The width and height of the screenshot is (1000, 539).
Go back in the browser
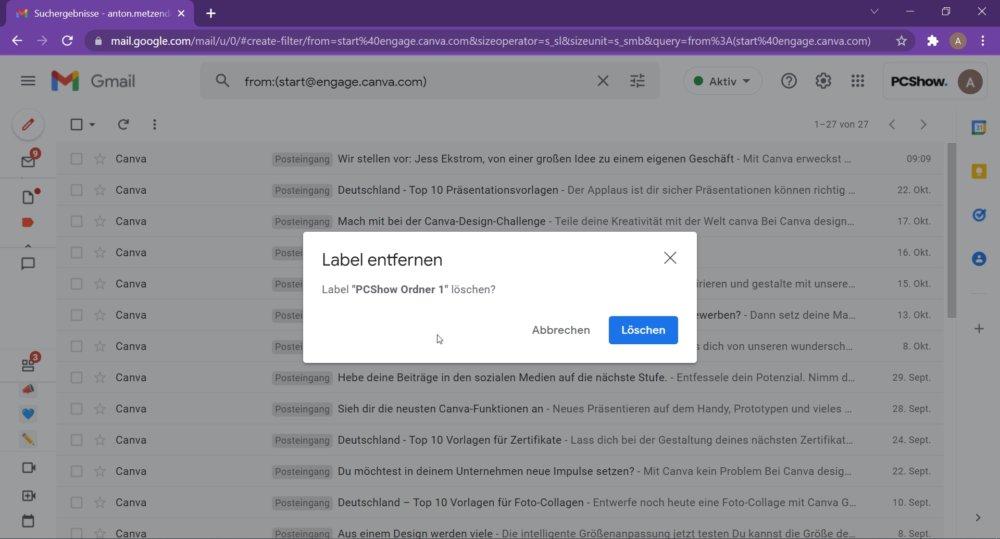pos(17,41)
